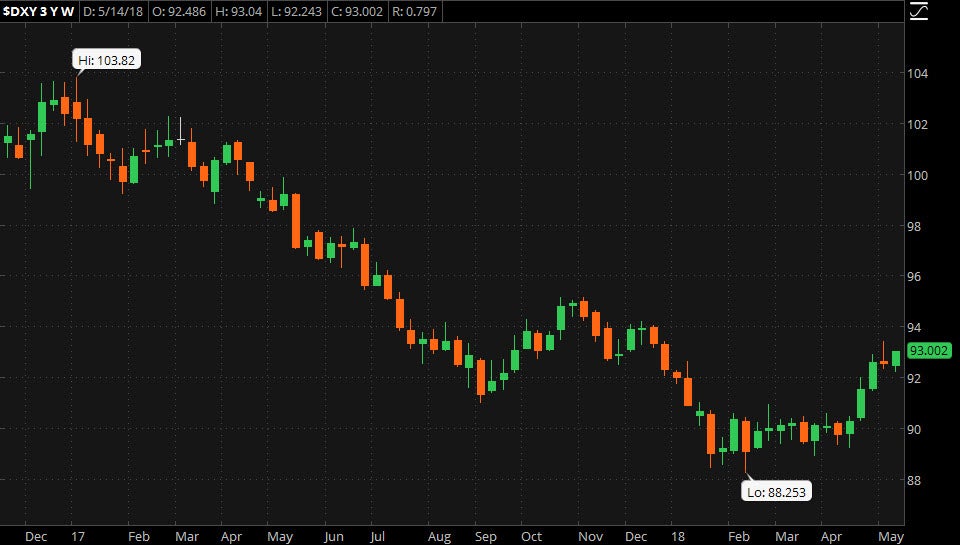The height and width of the screenshot is (545, 960).
Task: Click the latest green candle at chart's right edge
Action: [x=896, y=359]
